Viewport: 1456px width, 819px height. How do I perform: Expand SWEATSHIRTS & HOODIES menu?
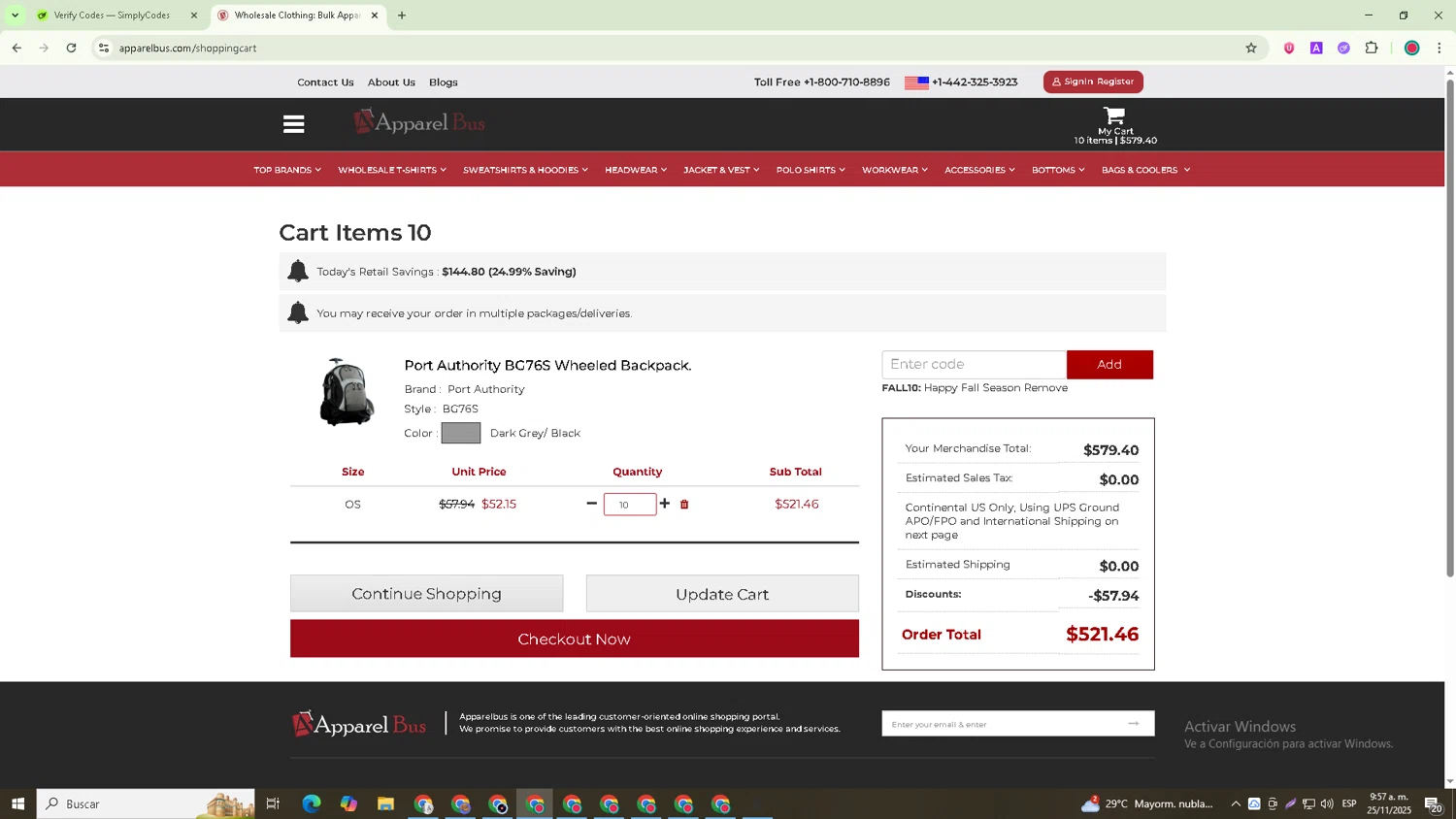coord(525,170)
